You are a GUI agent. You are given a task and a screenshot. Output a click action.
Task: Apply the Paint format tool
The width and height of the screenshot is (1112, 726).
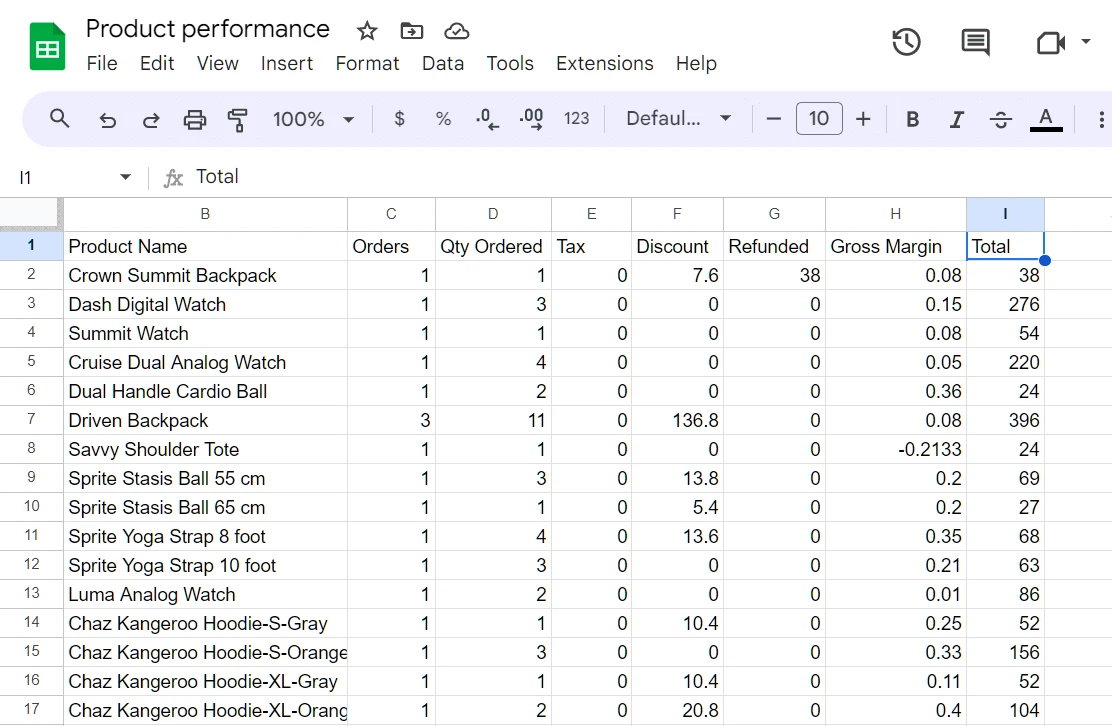tap(237, 118)
